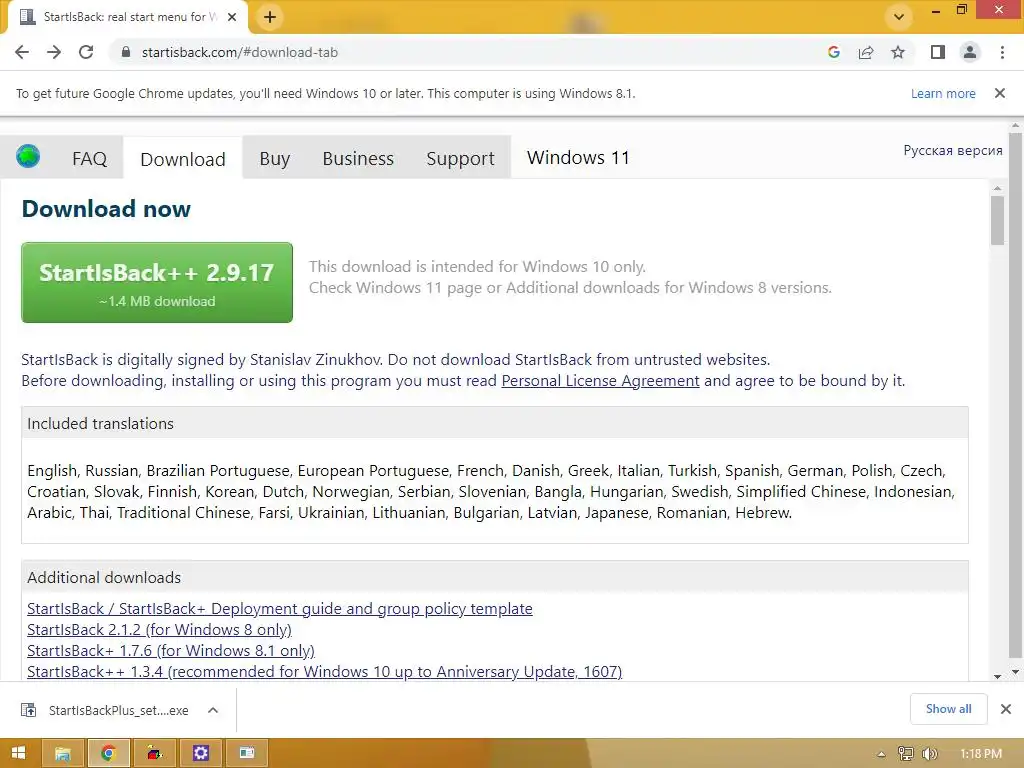Open the Windows Start button

coord(19,753)
